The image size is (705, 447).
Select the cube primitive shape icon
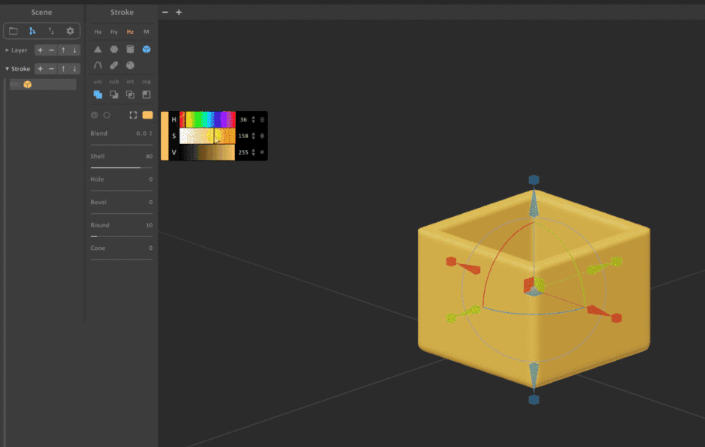tap(147, 48)
